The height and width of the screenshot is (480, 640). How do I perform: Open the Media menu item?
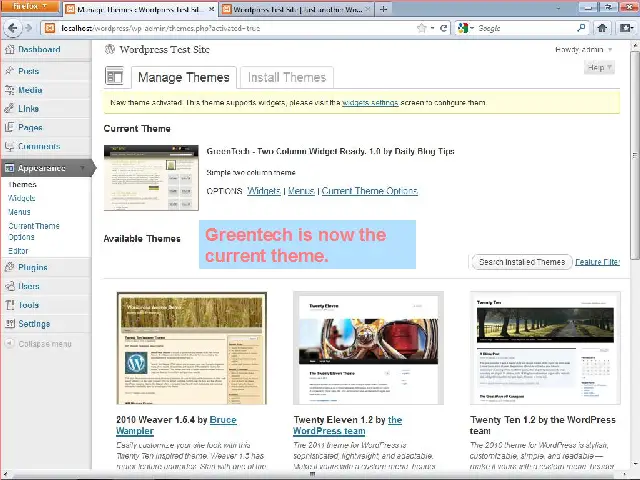pos(30,90)
